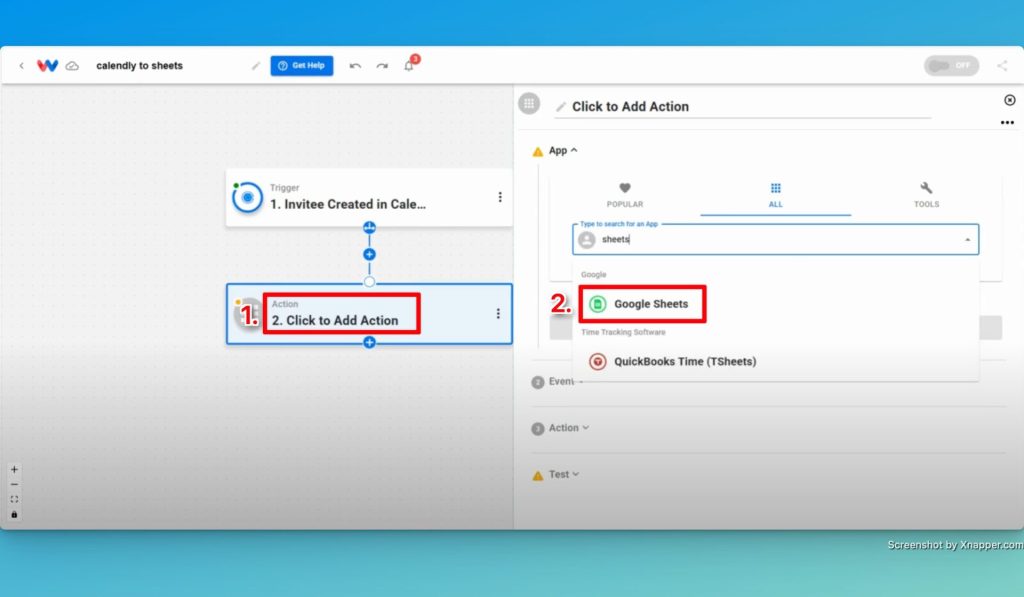Open the workflow app logo
Image resolution: width=1024 pixels, height=597 pixels.
coord(48,65)
